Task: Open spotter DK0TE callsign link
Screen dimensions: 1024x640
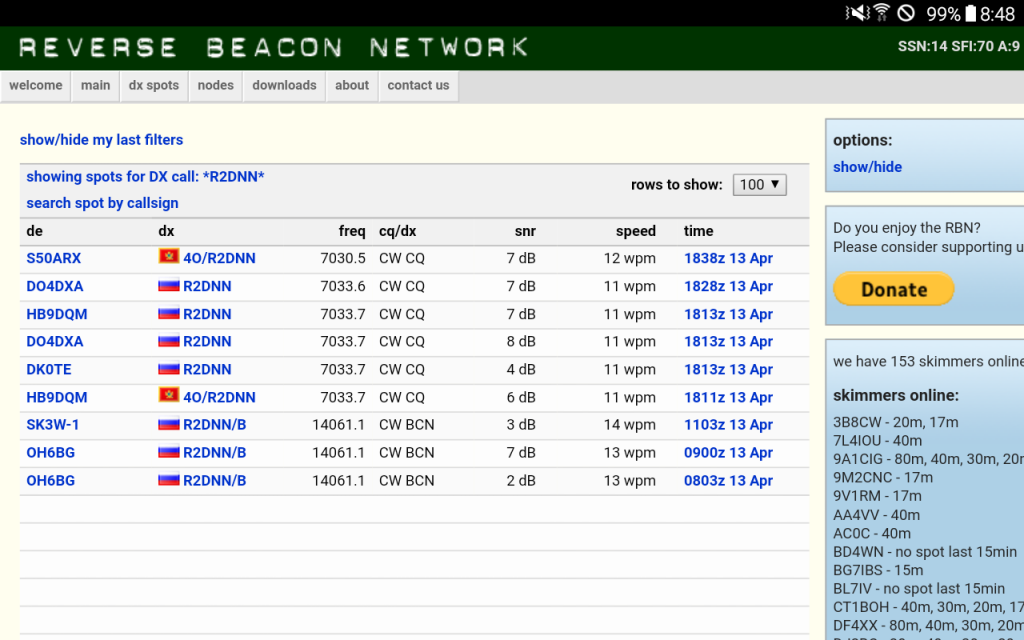Action: point(49,369)
